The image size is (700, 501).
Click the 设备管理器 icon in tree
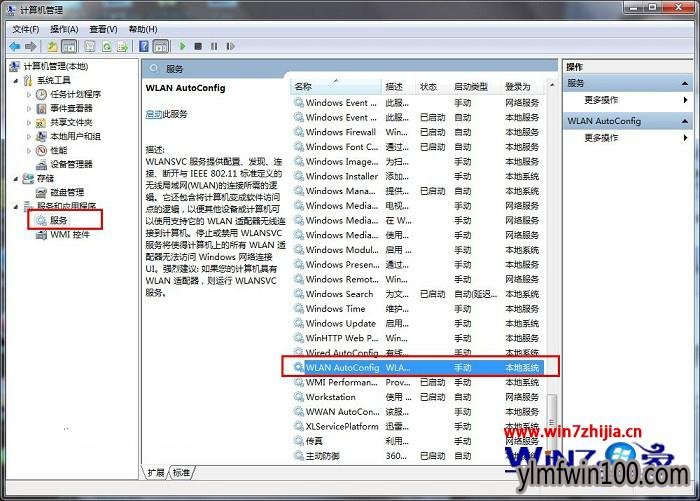click(41, 164)
